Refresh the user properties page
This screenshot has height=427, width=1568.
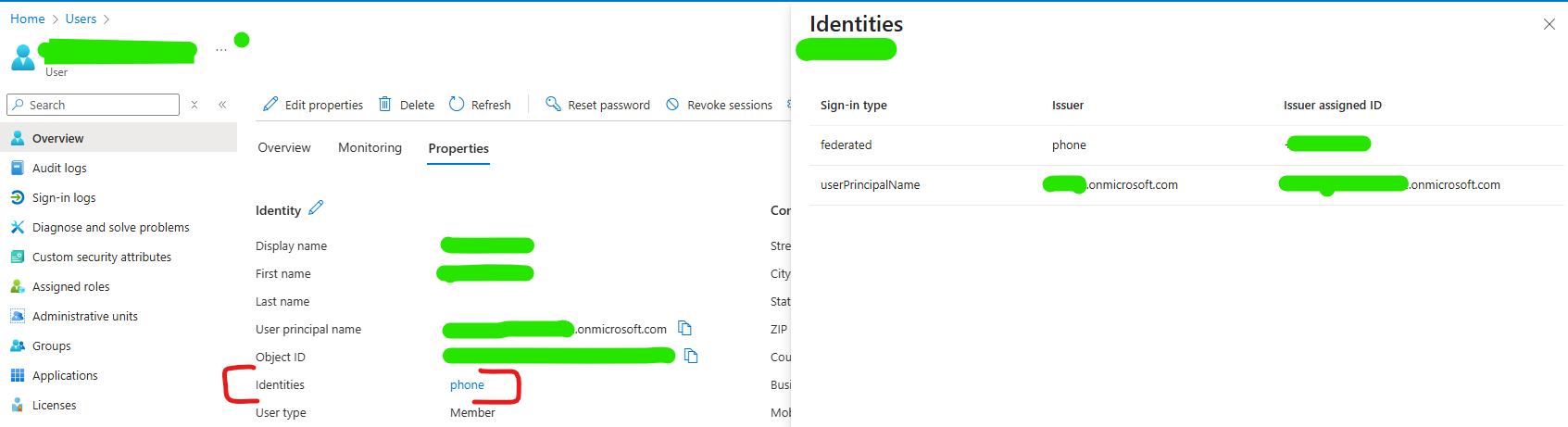[457, 105]
